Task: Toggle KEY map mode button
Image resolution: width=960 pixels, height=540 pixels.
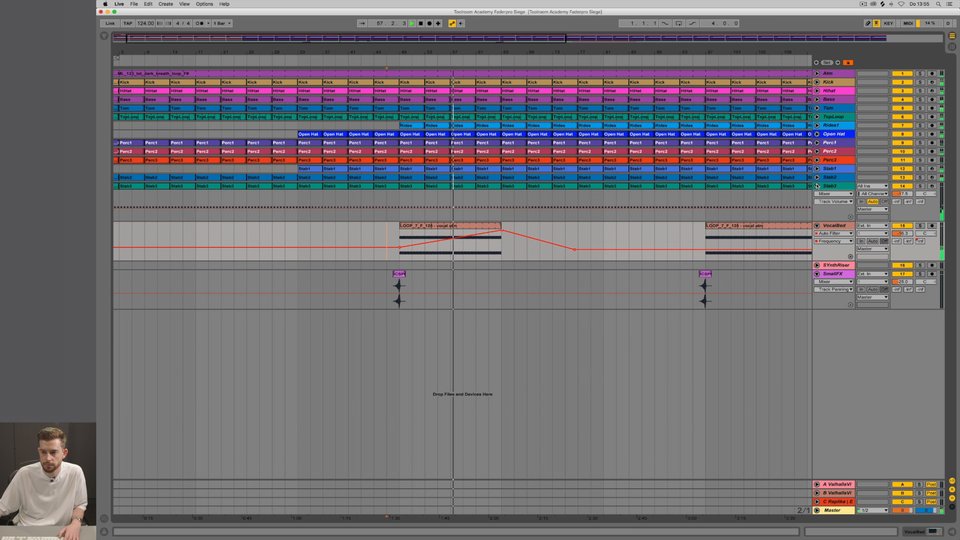Action: [x=888, y=23]
